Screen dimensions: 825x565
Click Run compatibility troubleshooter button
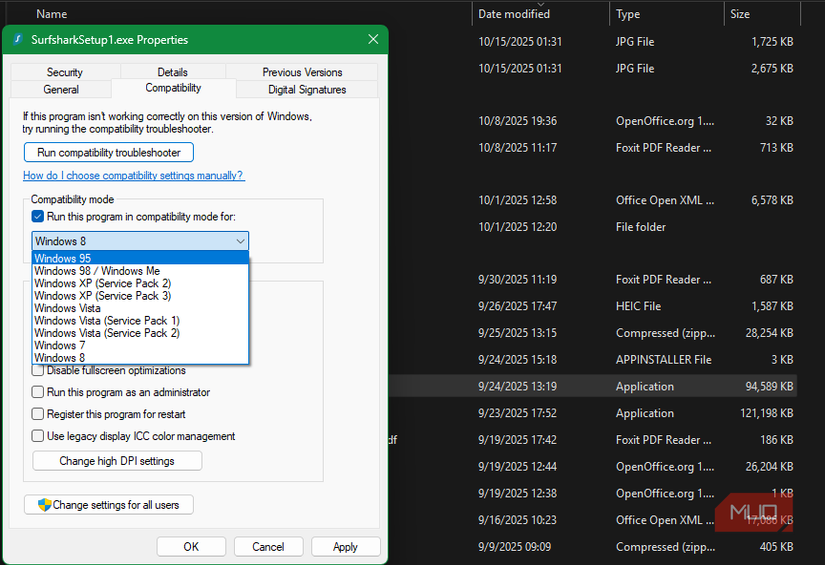coord(108,153)
